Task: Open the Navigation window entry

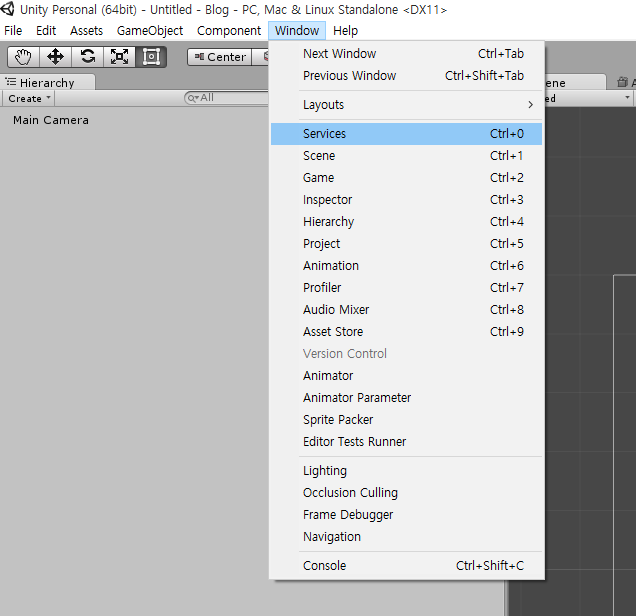Action: click(406, 537)
